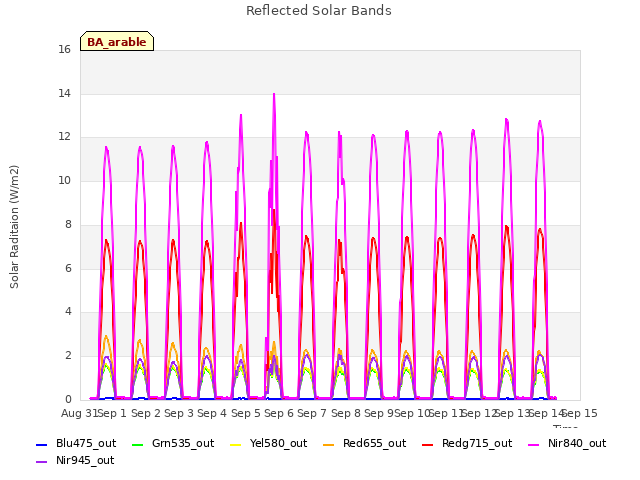Click the Sep 4 x-axis tick label
The height and width of the screenshot is (480, 640).
212,413
